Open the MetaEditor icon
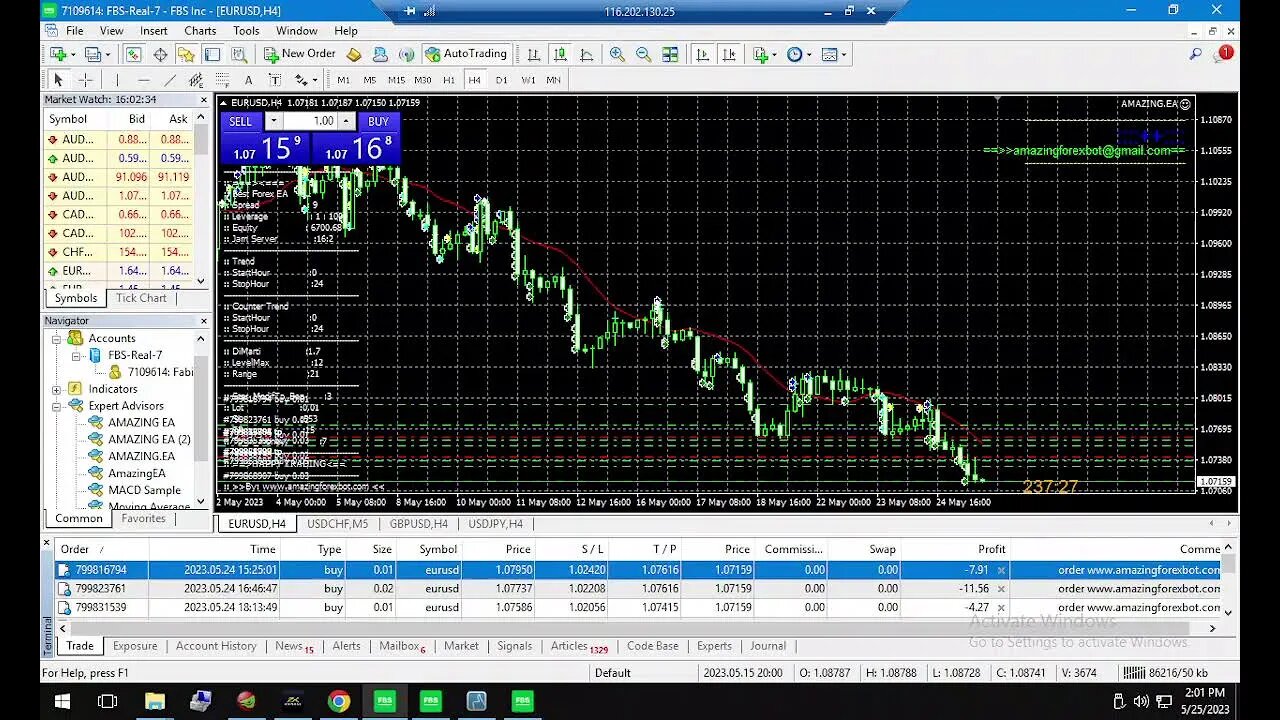 point(354,54)
